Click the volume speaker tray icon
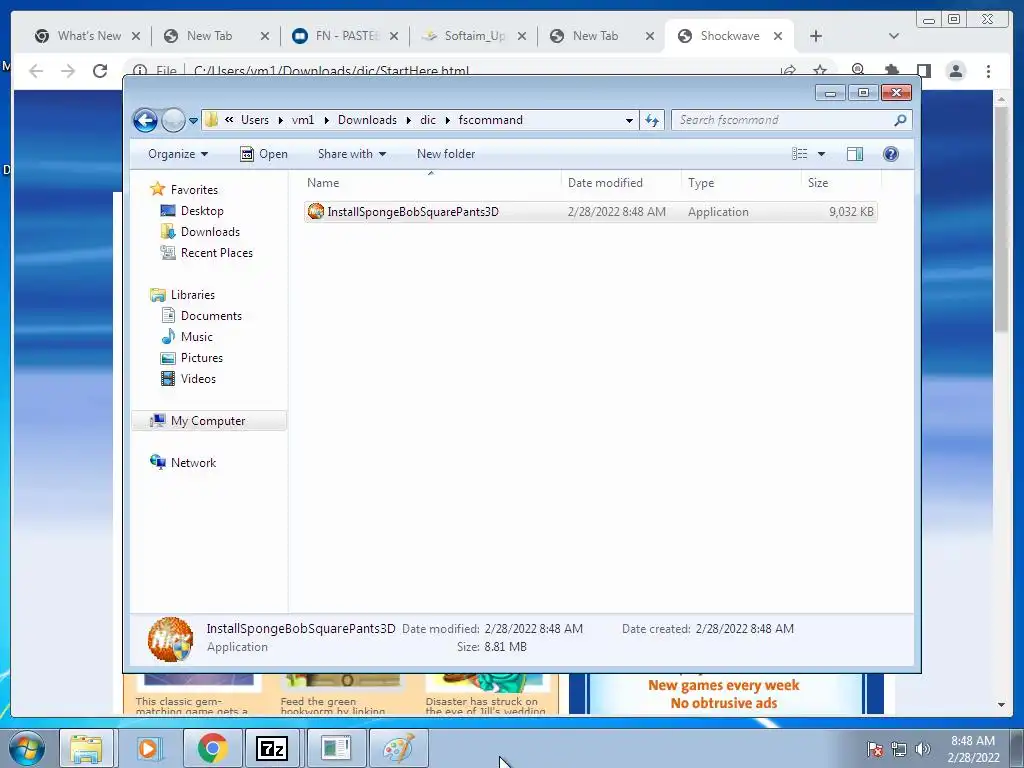This screenshot has height=768, width=1024. tap(923, 749)
